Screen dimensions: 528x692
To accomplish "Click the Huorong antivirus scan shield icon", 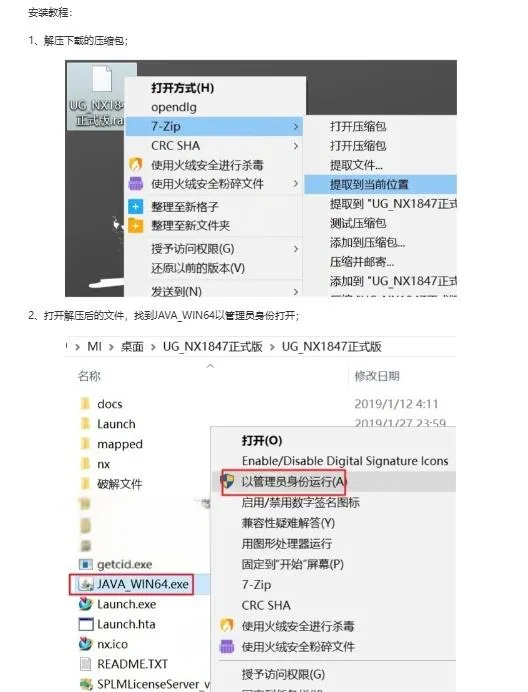I will [136, 165].
